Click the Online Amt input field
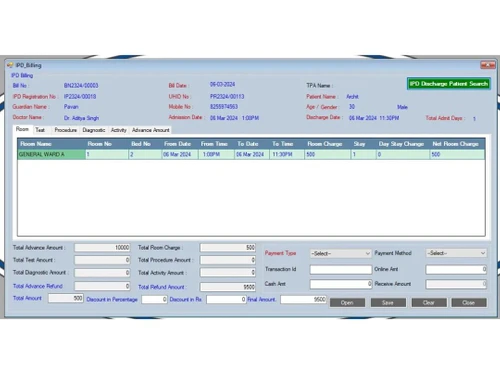500x375 pixels. pos(456,269)
